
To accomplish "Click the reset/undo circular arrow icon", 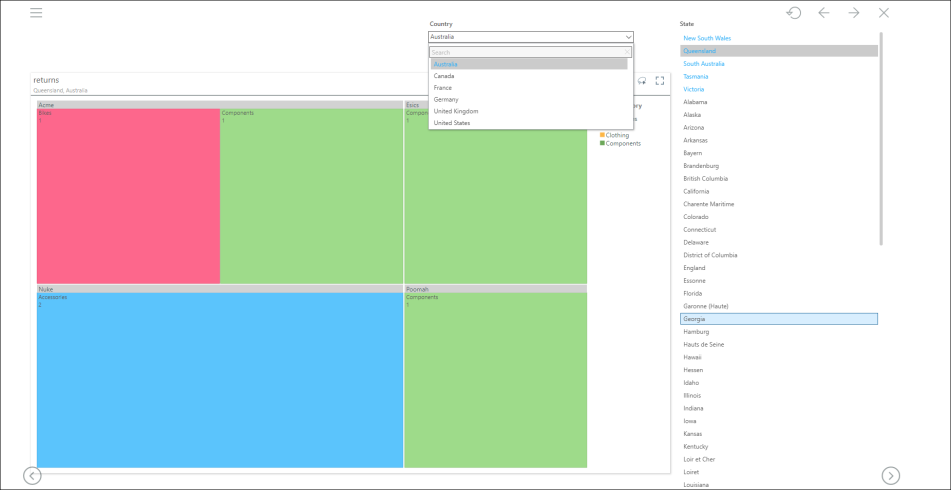I will [793, 13].
